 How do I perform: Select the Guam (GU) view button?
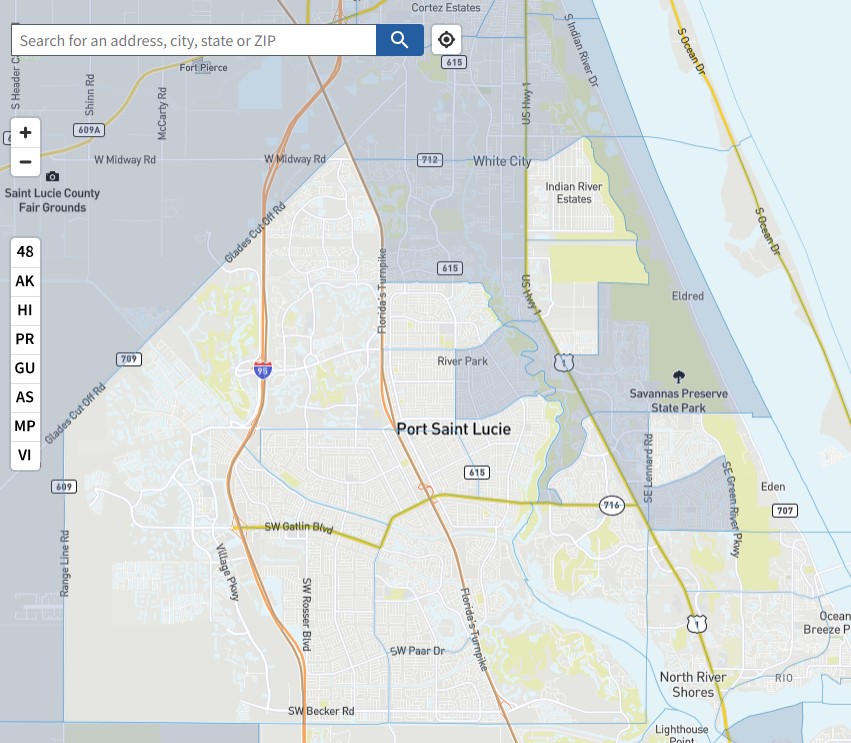point(25,368)
